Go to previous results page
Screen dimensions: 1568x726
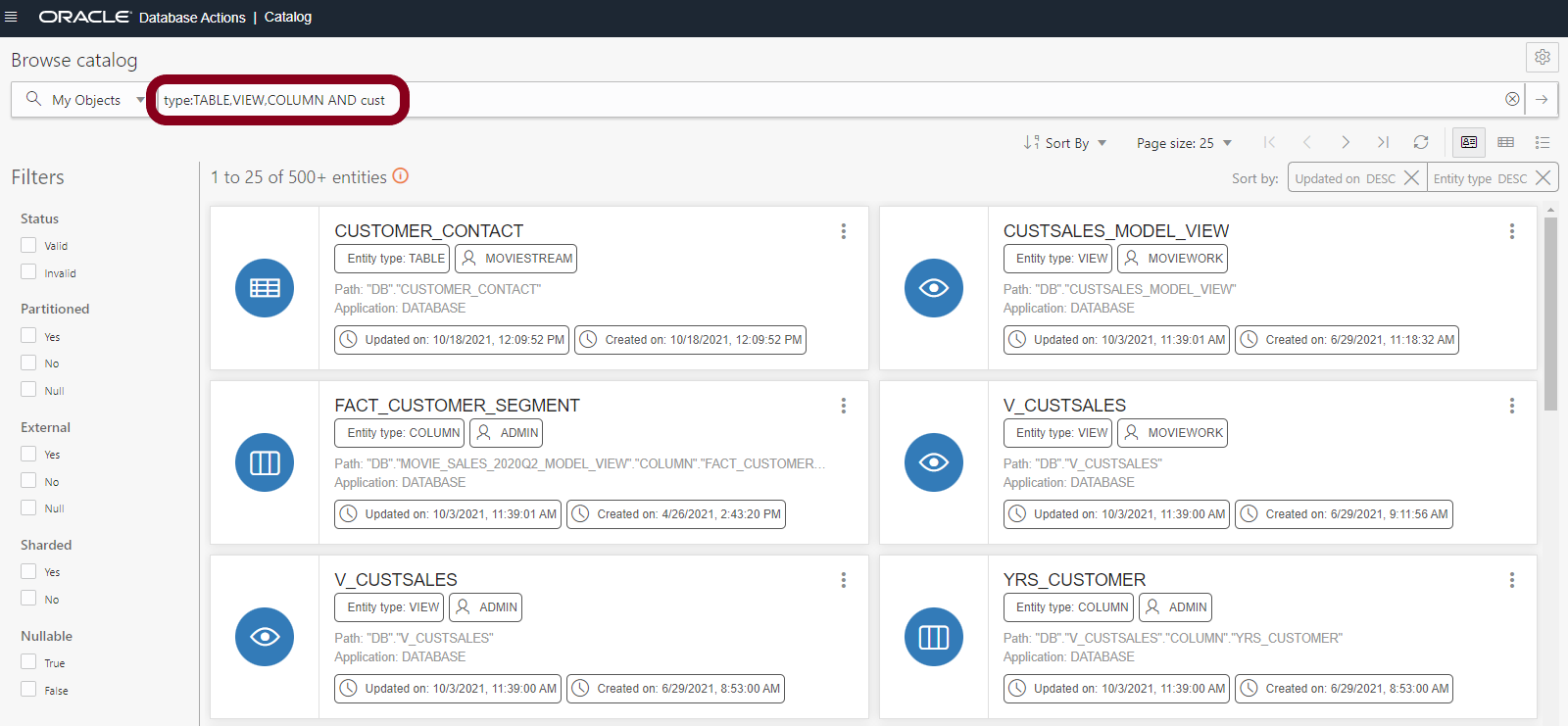[1306, 142]
